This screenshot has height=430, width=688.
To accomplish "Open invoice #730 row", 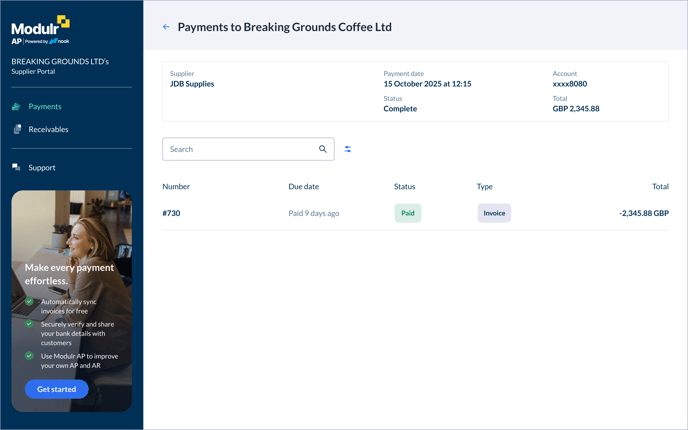I will point(416,213).
